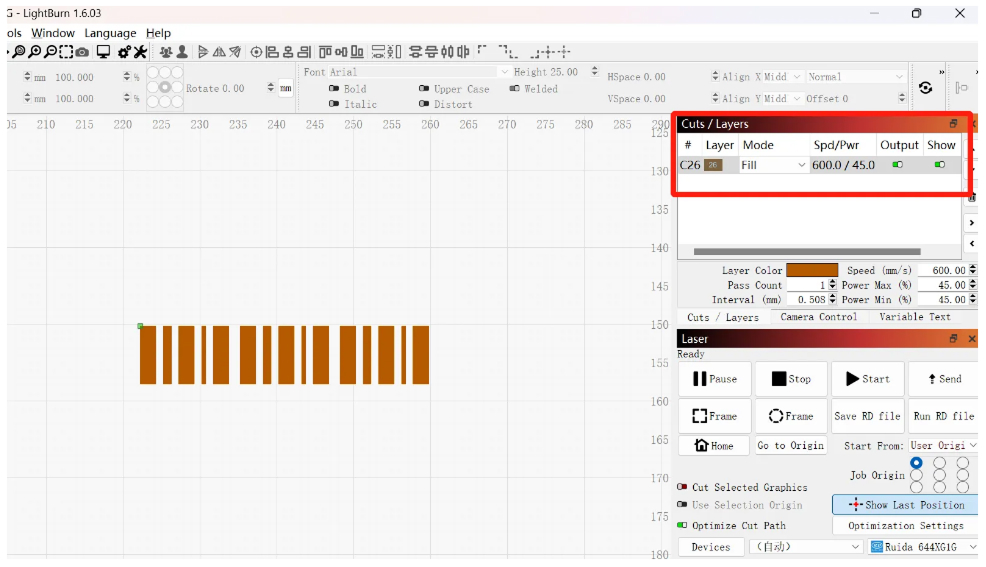
Task: Click the move to upper-right corner icon
Action: coord(504,50)
